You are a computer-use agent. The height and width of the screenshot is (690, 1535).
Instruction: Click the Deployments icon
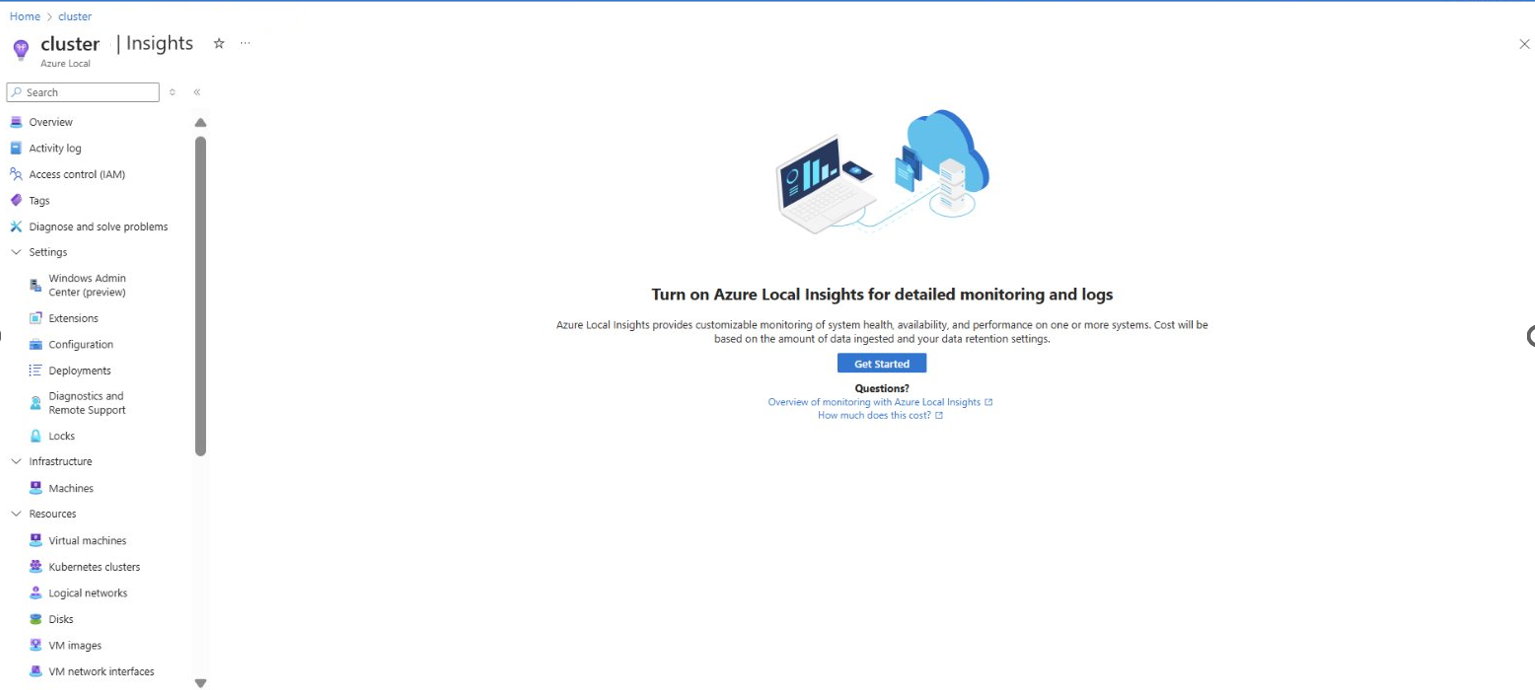tap(36, 370)
